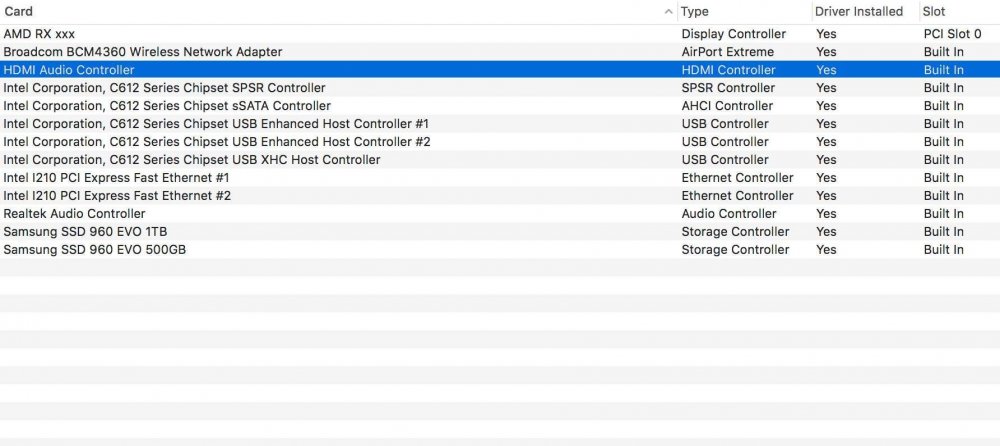
Task: Click the Type column header
Action: [744, 11]
